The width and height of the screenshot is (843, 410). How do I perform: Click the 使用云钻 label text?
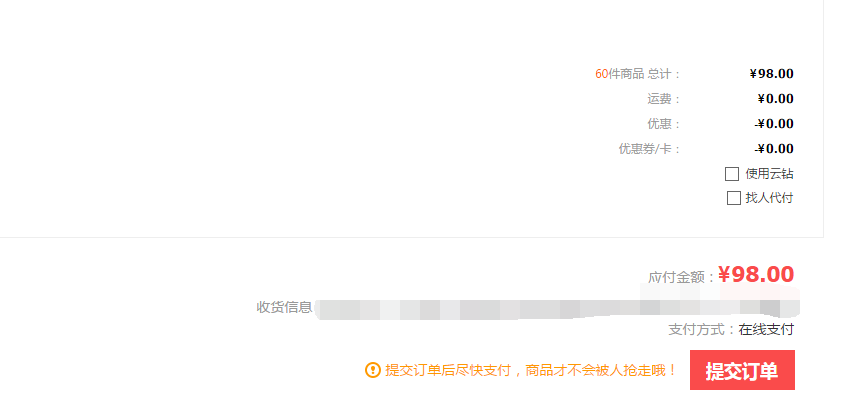(x=769, y=174)
